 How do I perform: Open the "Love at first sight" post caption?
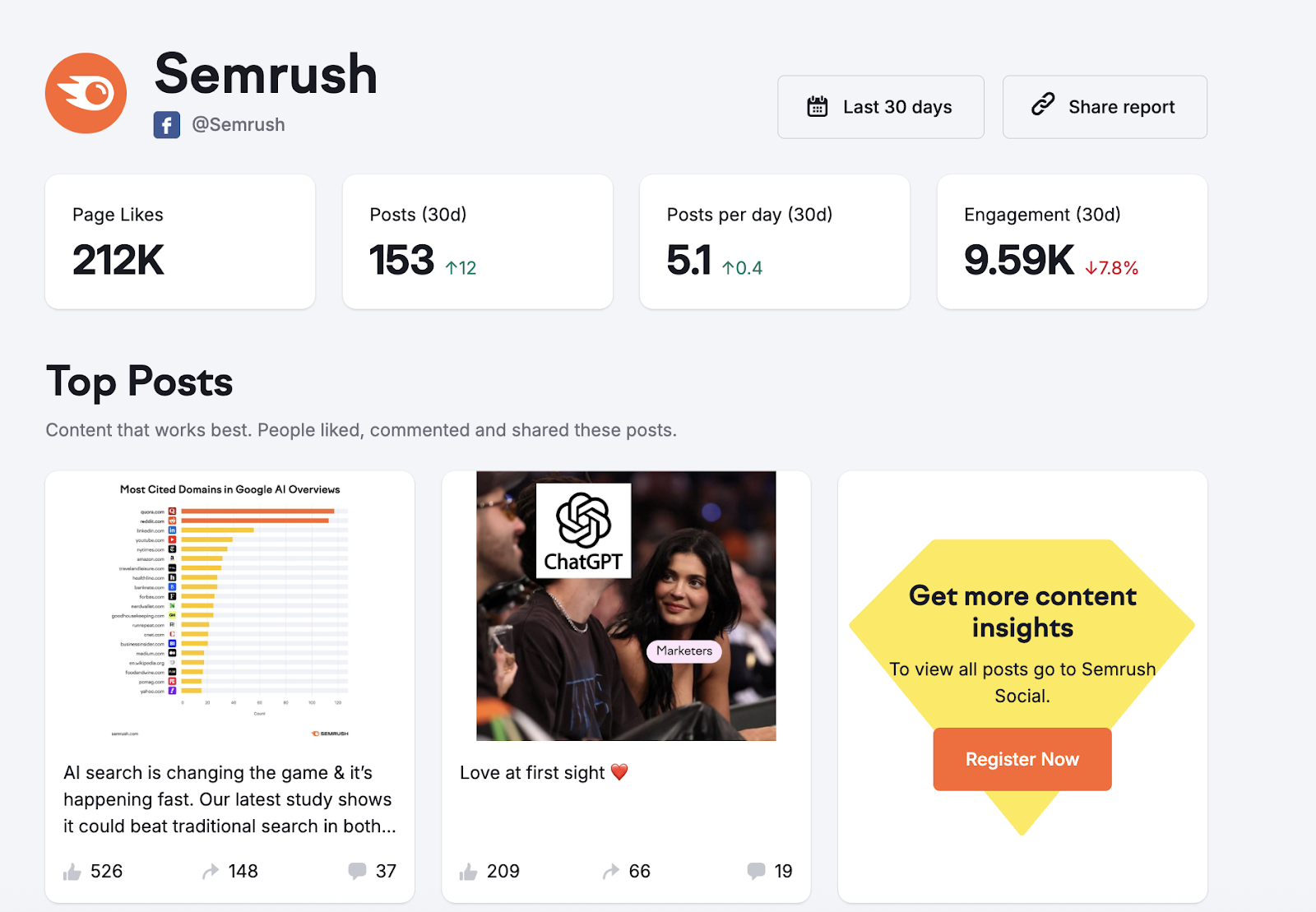pos(532,773)
